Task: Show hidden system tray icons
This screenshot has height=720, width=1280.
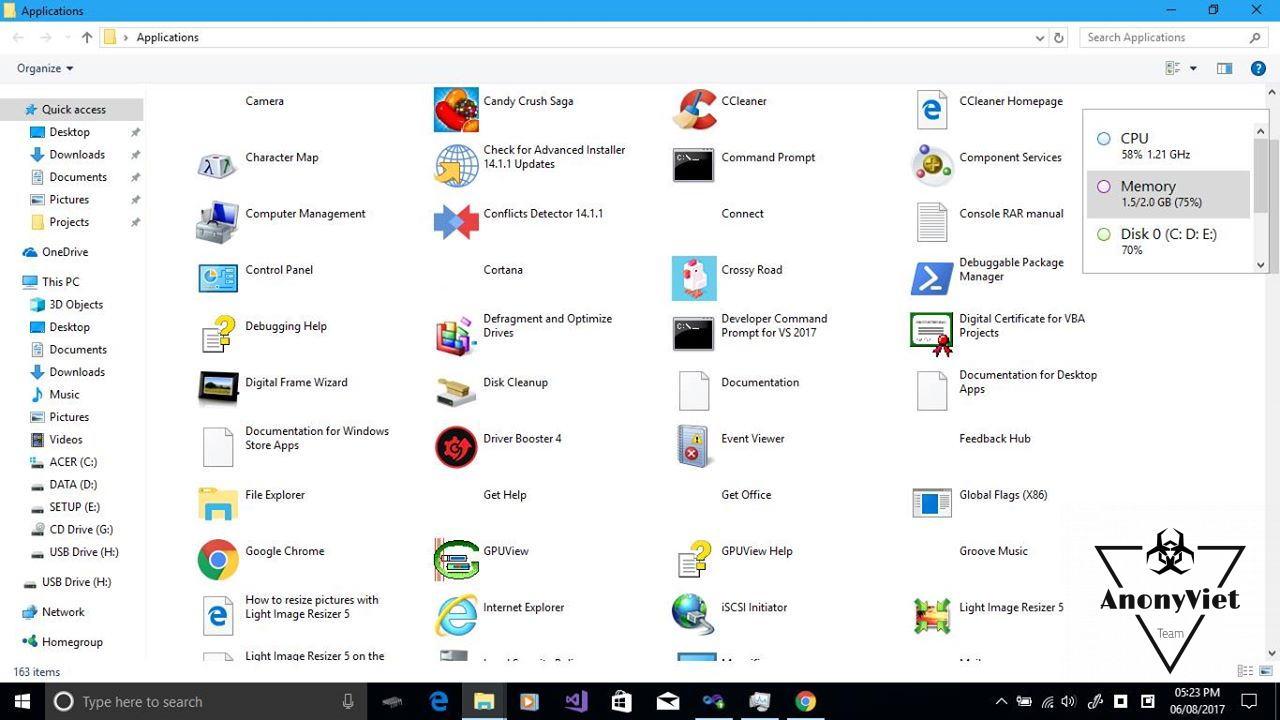Action: (1001, 701)
